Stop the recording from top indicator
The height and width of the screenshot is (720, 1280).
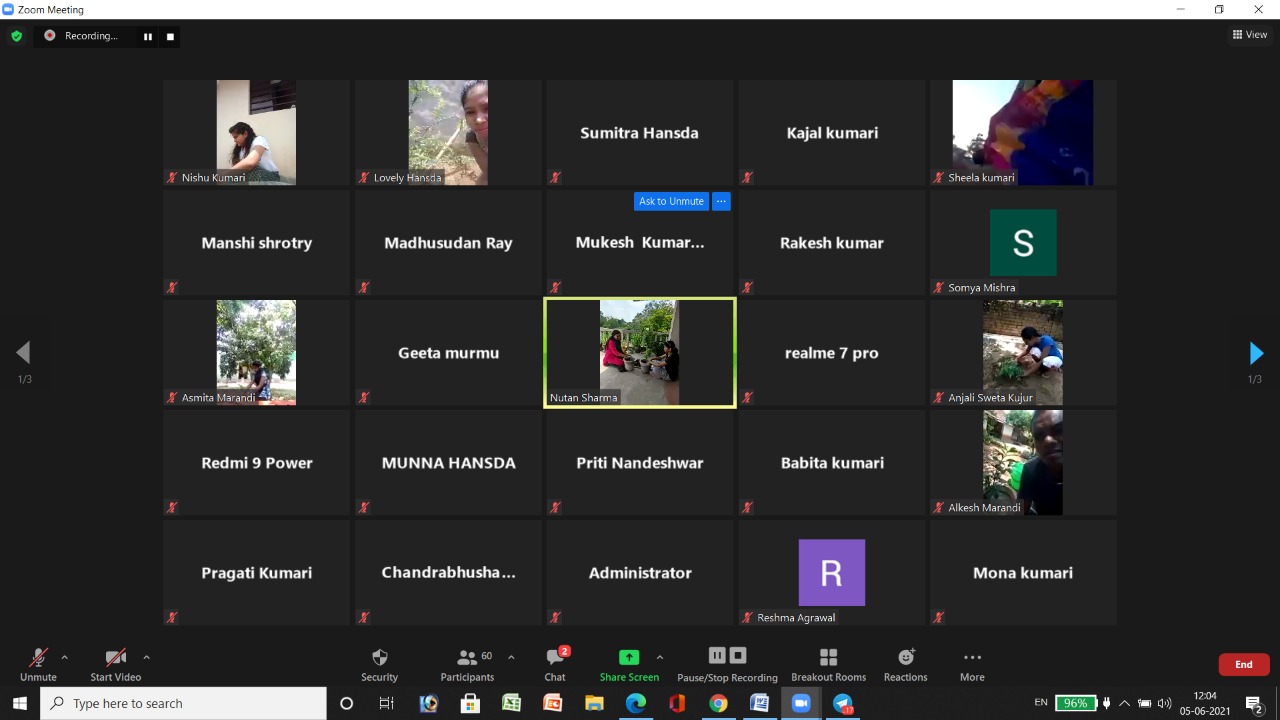coord(170,37)
